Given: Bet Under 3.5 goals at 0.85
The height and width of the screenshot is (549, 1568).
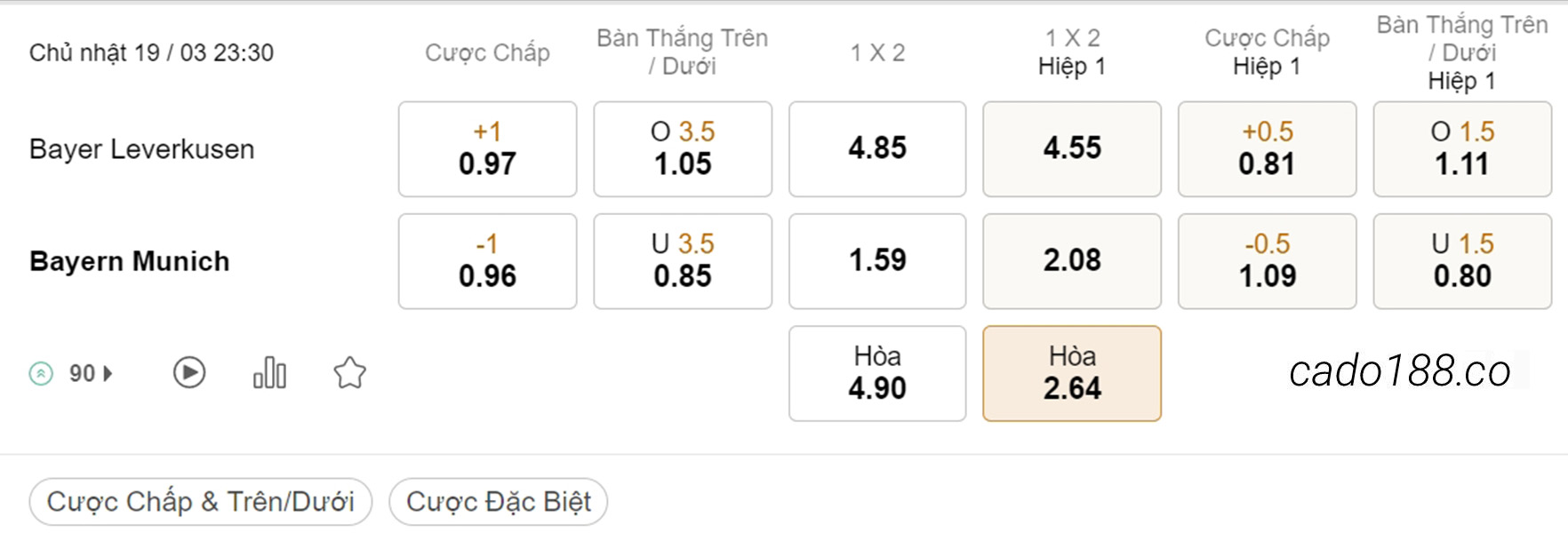Looking at the screenshot, I should (x=683, y=260).
